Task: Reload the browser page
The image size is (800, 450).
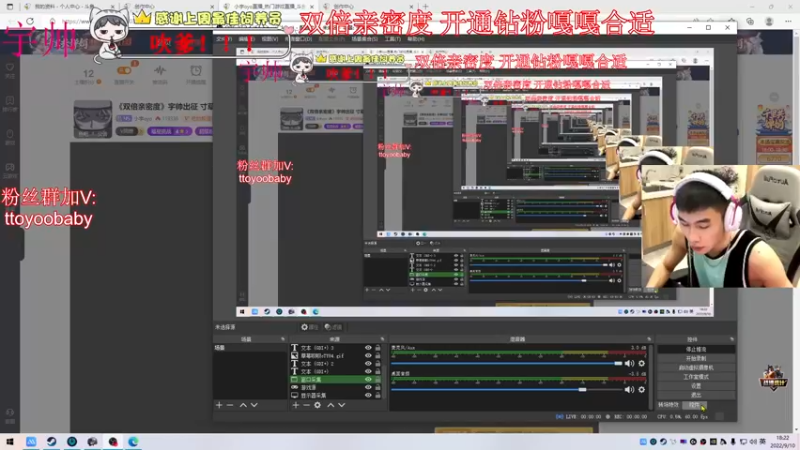Action: click(30, 21)
